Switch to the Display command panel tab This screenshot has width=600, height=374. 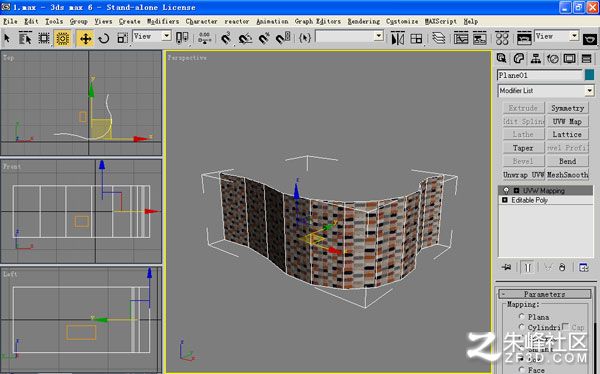click(x=569, y=58)
